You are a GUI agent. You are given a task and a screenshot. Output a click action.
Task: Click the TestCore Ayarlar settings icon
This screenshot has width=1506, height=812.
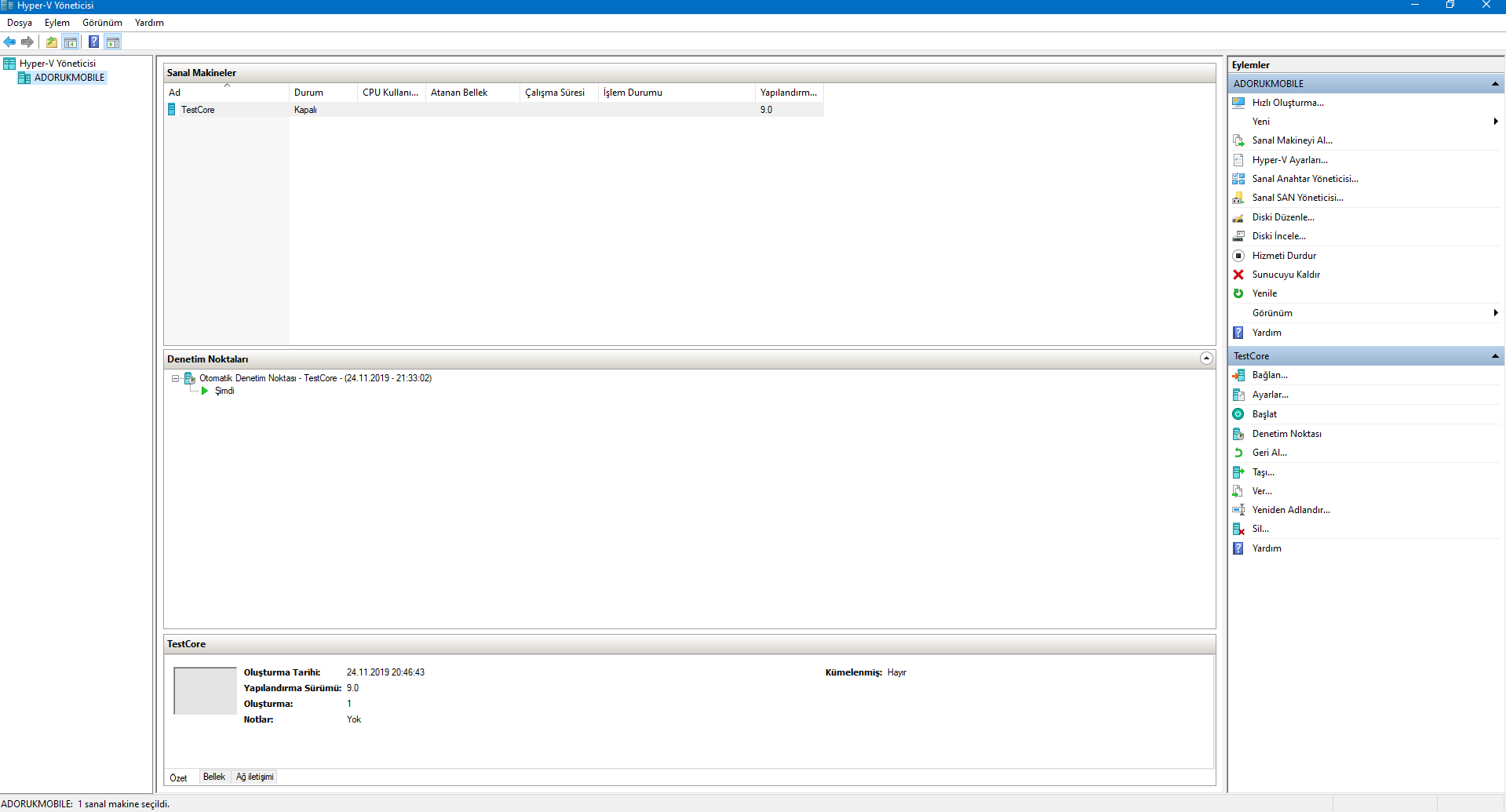pos(1238,395)
